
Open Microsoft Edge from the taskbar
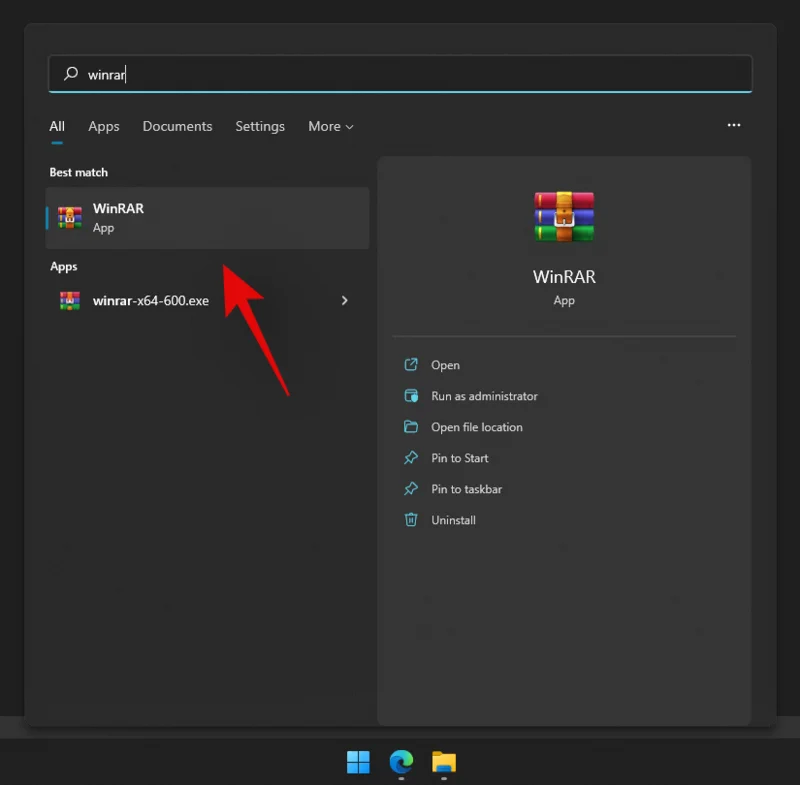tap(401, 762)
